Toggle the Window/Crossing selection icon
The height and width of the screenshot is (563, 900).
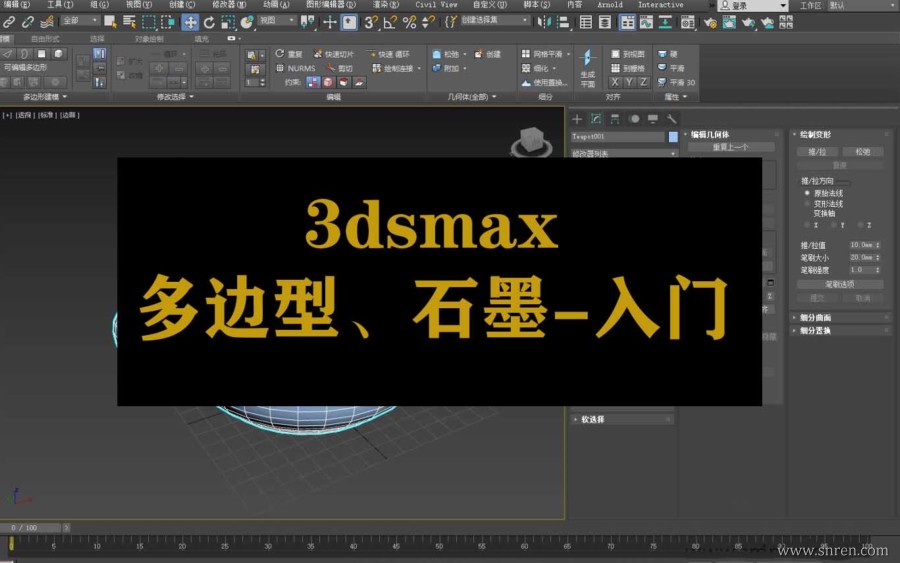pyautogui.click(x=168, y=22)
